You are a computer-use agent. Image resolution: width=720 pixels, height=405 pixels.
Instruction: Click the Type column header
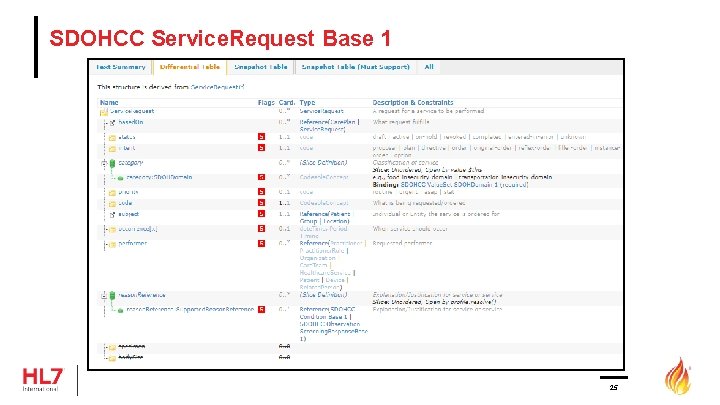coord(307,102)
